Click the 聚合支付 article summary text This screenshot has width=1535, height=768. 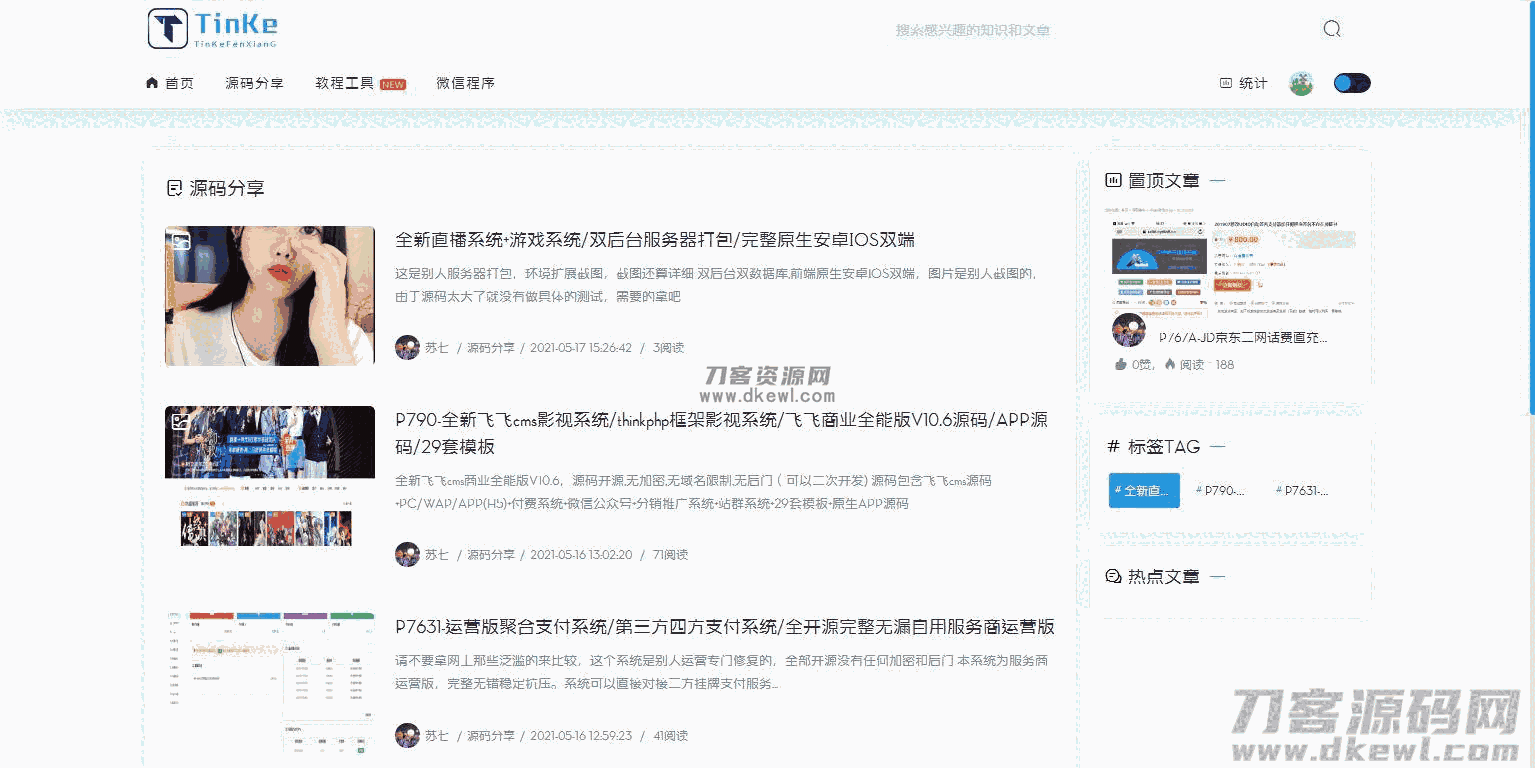pos(721,672)
